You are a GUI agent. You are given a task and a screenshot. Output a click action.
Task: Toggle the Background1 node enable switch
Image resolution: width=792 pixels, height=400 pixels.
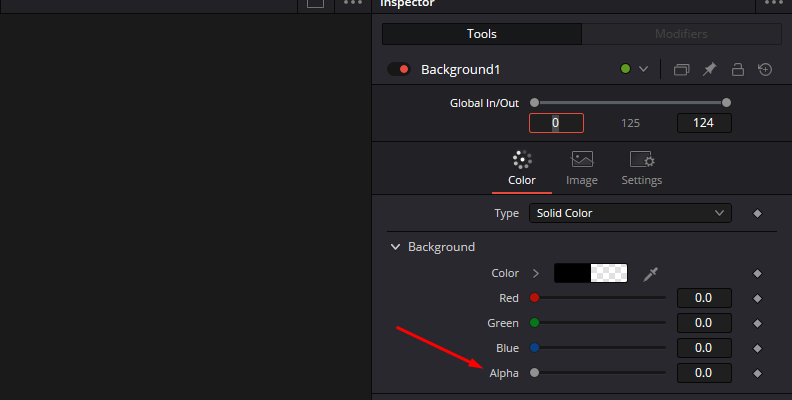coord(399,70)
